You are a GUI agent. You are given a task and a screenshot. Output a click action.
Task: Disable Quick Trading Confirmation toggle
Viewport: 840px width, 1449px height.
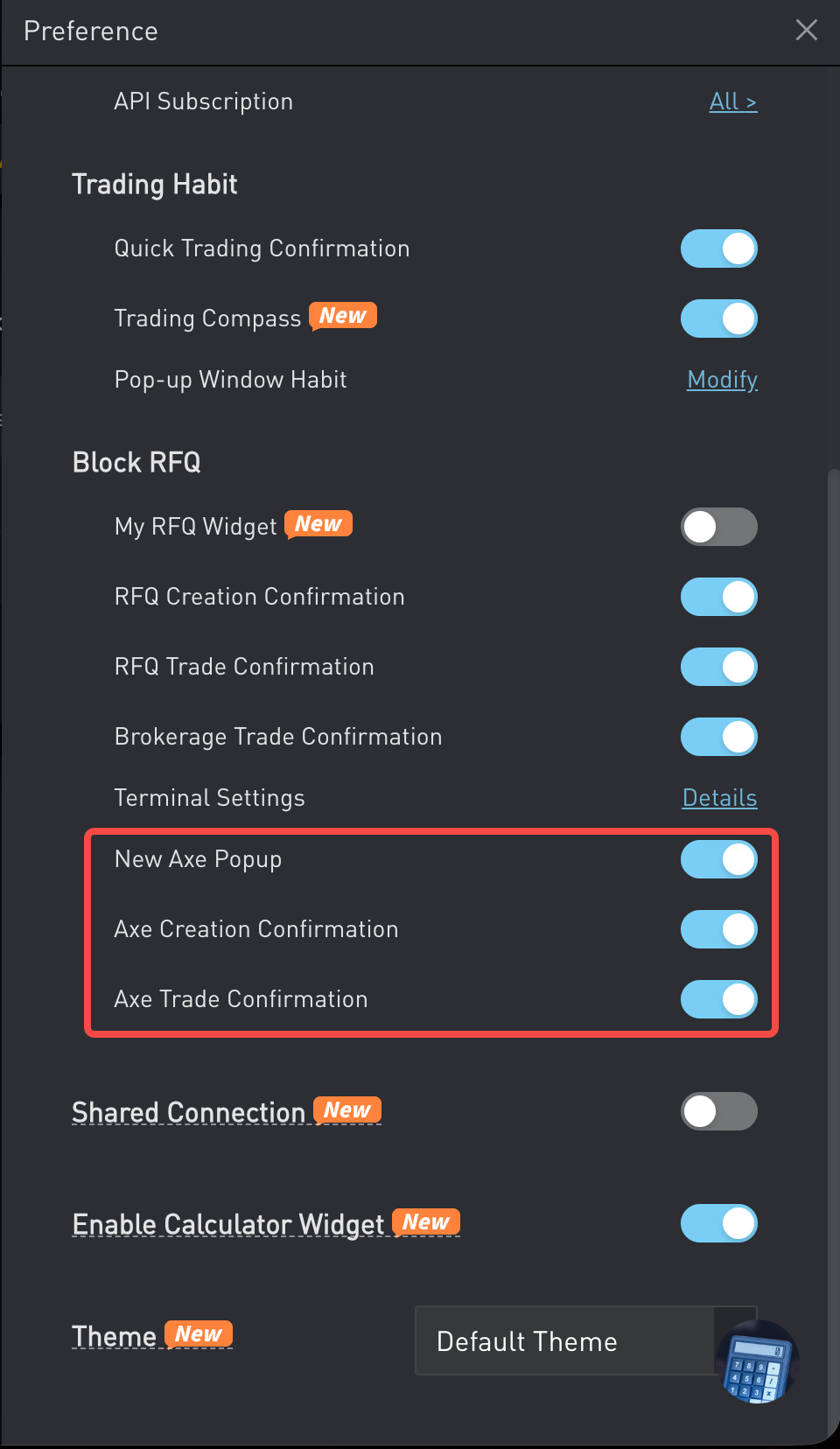tap(718, 248)
